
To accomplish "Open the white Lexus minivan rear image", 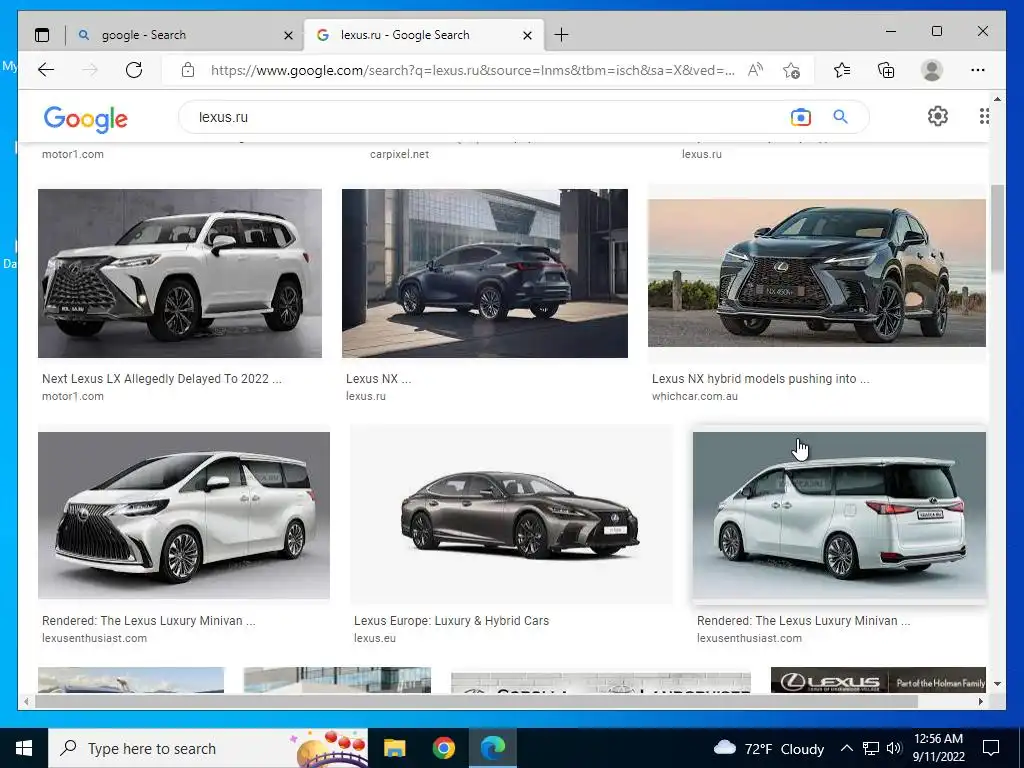I will pyautogui.click(x=839, y=515).
